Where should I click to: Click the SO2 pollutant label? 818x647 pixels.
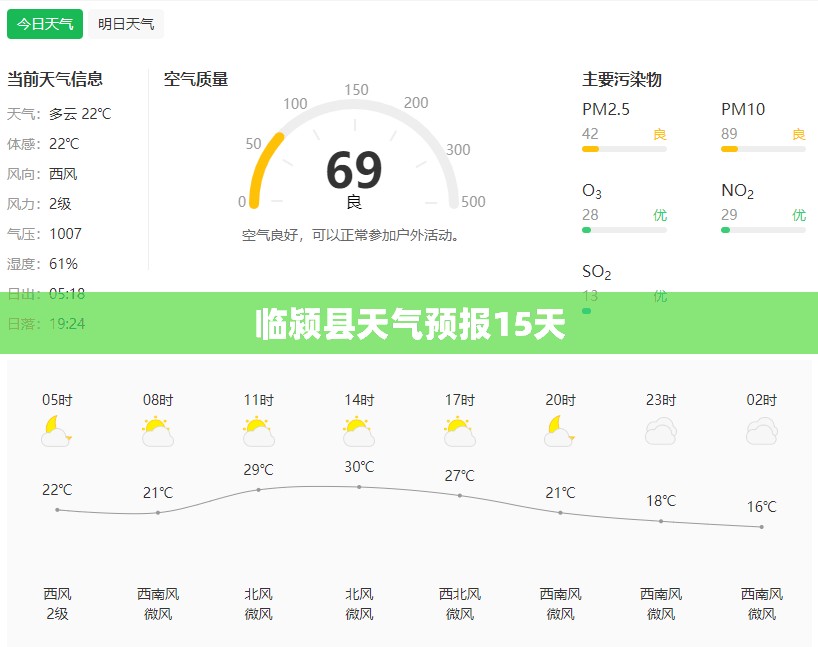pyautogui.click(x=596, y=272)
